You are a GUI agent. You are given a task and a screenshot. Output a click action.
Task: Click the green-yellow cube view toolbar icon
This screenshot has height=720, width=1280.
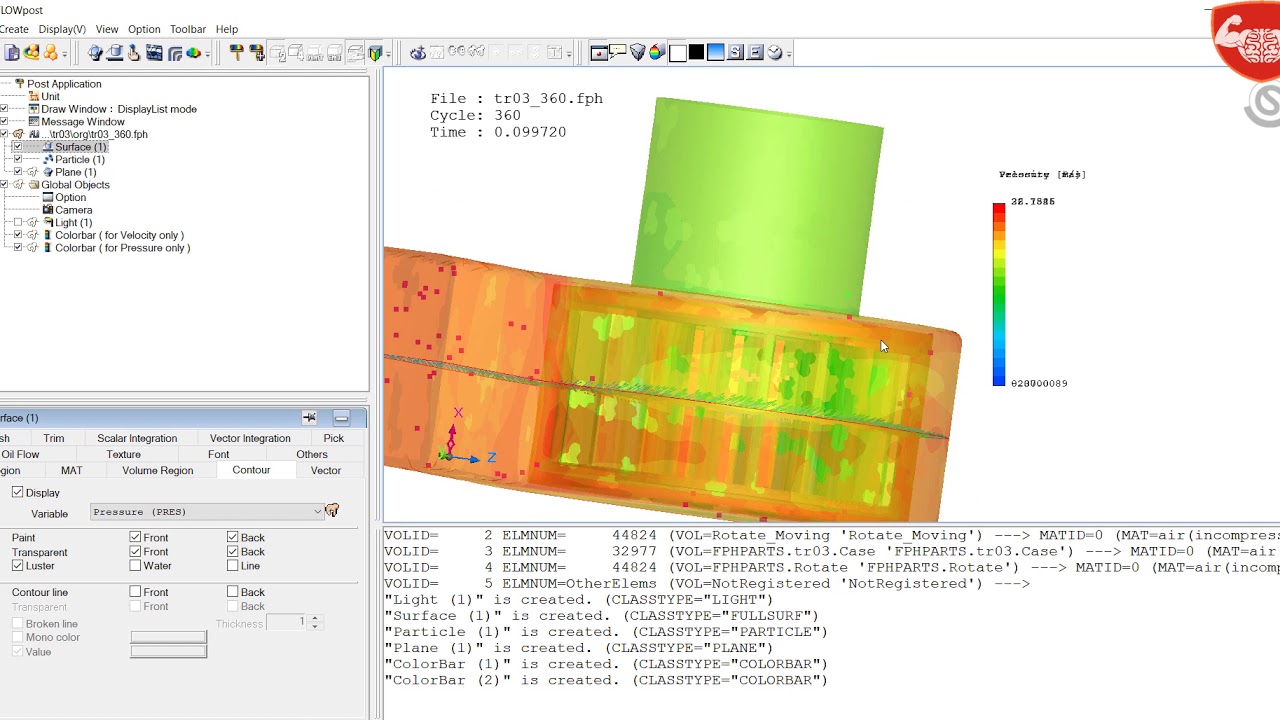coord(375,53)
